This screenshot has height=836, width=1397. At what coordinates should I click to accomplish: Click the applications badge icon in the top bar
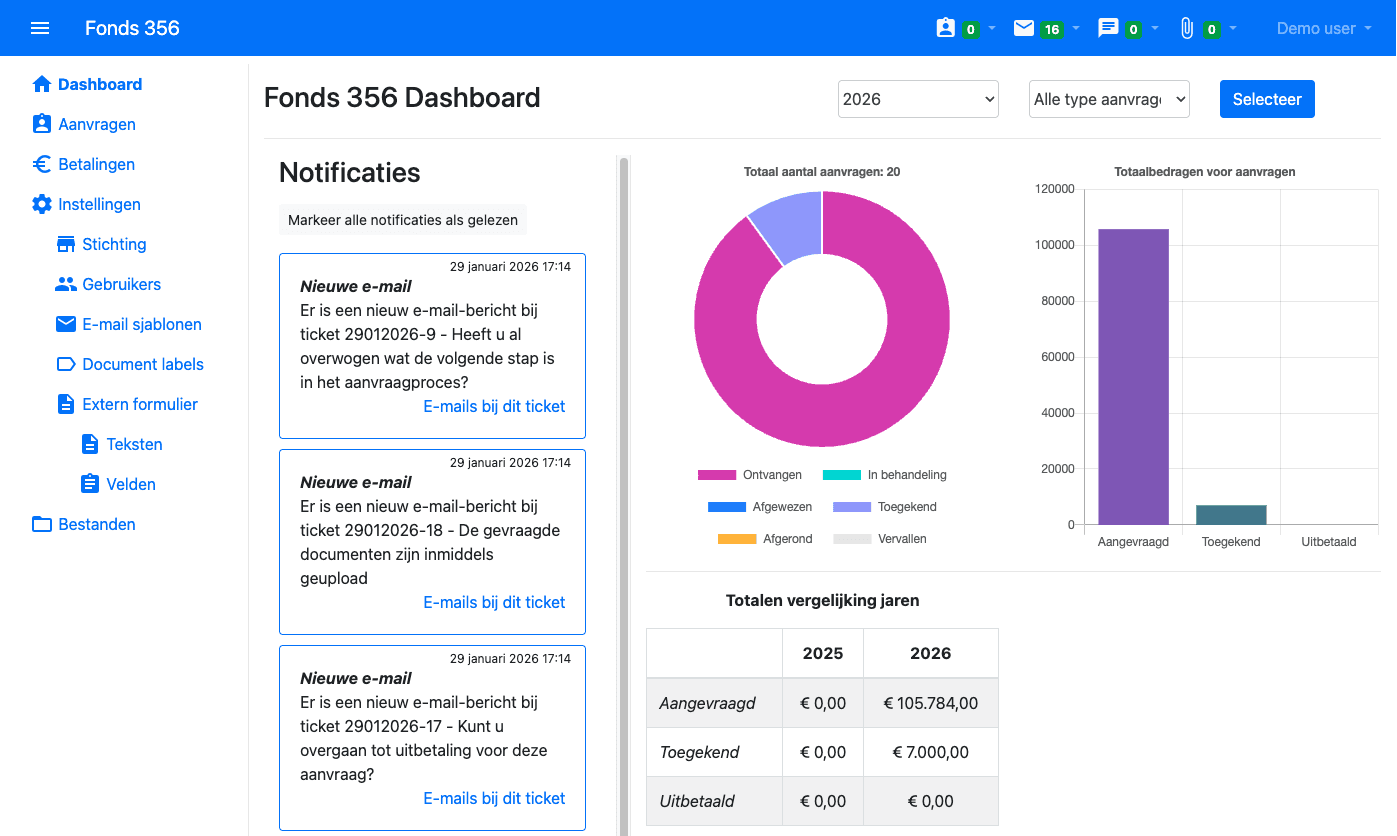[x=946, y=28]
